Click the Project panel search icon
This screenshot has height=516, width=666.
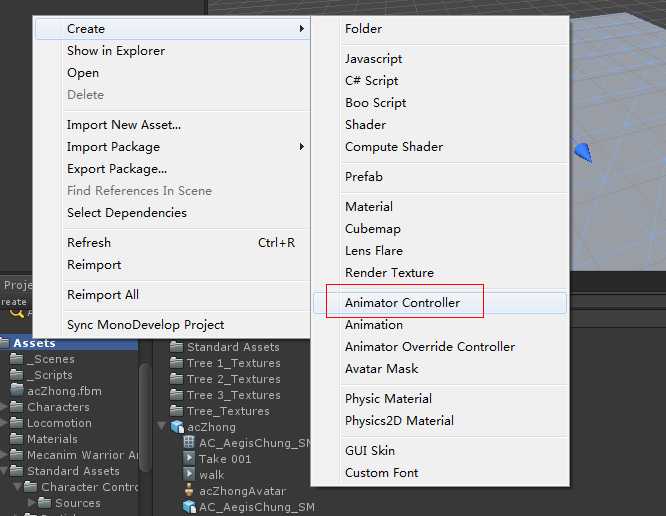pyautogui.click(x=17, y=314)
